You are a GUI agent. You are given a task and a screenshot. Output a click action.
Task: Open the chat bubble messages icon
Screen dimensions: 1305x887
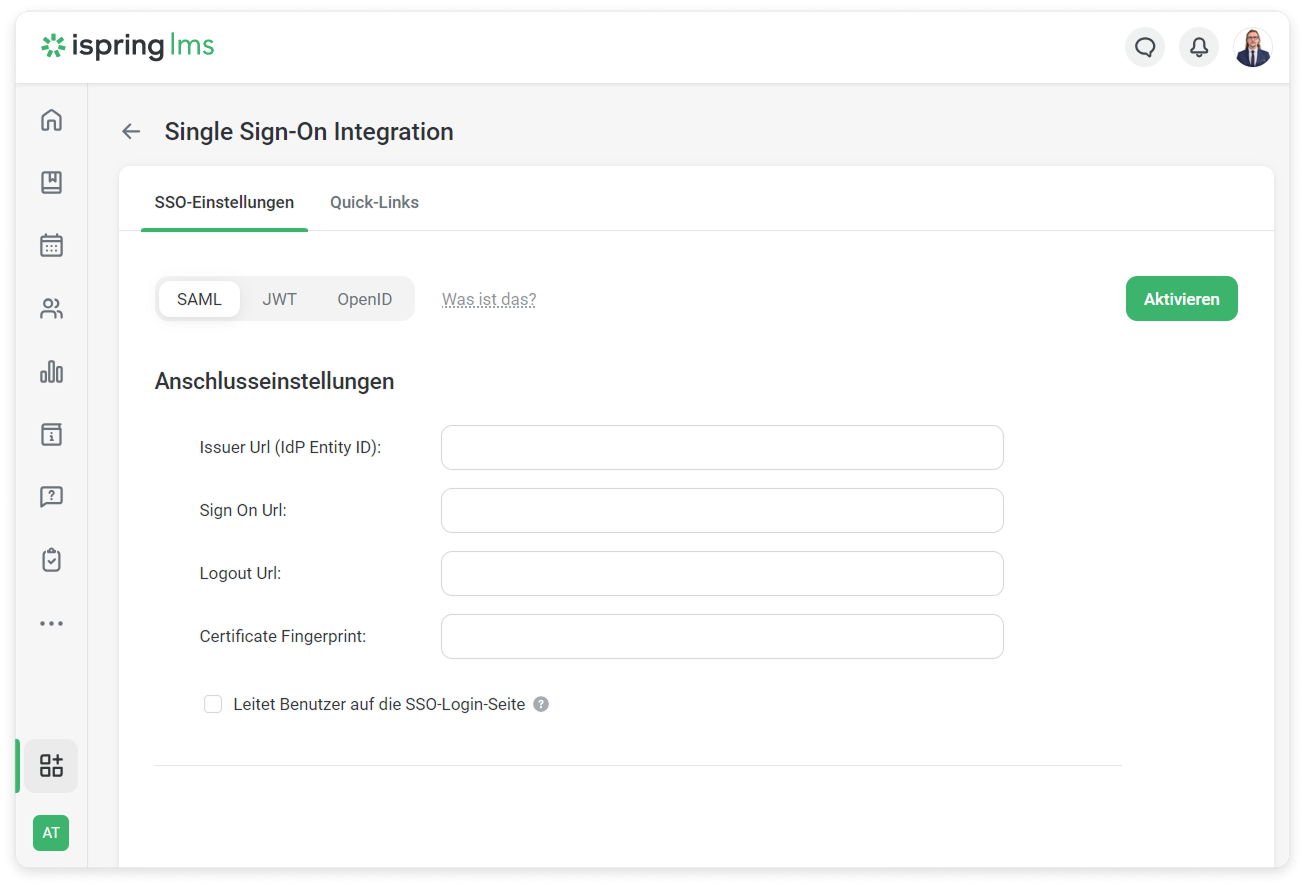(x=1145, y=47)
